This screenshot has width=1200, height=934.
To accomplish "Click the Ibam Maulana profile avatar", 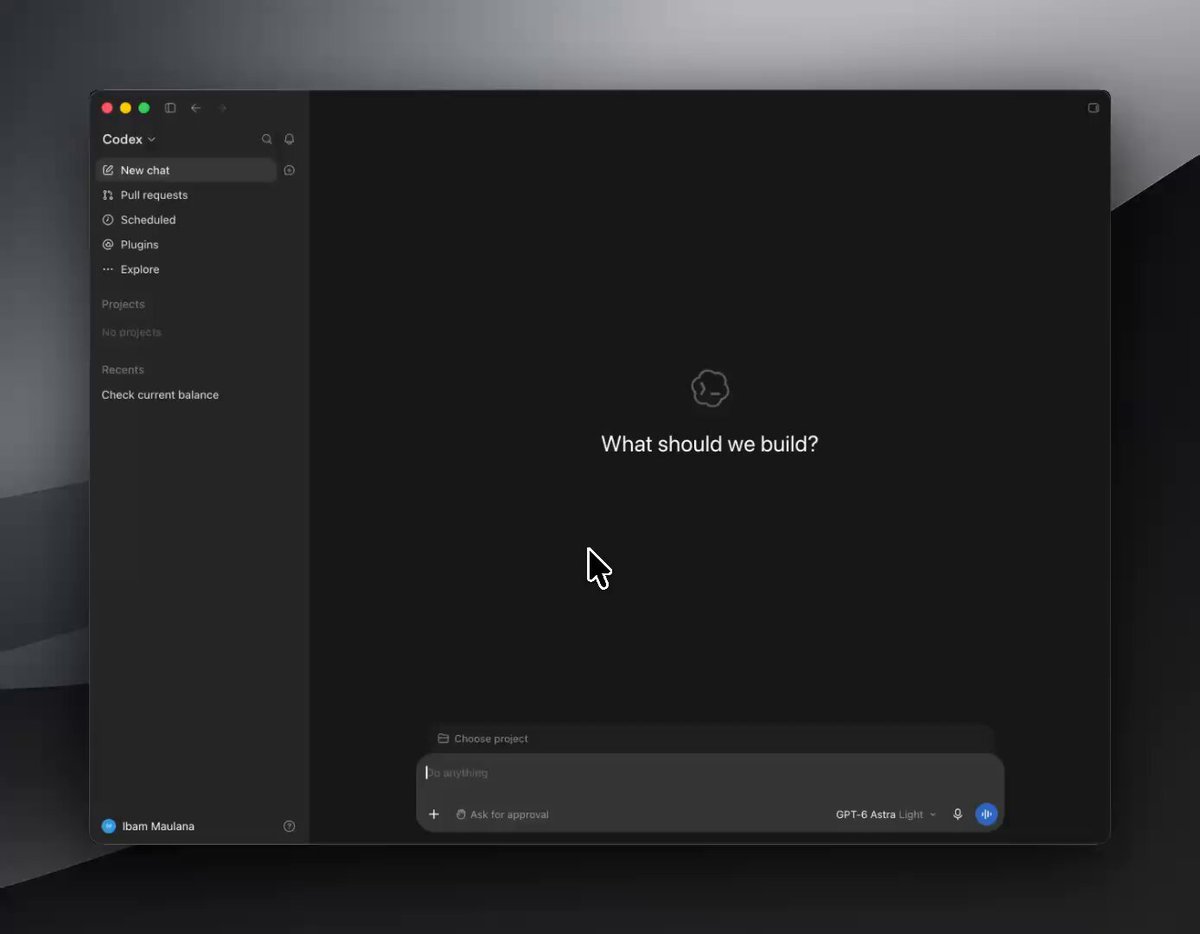I will click(109, 827).
